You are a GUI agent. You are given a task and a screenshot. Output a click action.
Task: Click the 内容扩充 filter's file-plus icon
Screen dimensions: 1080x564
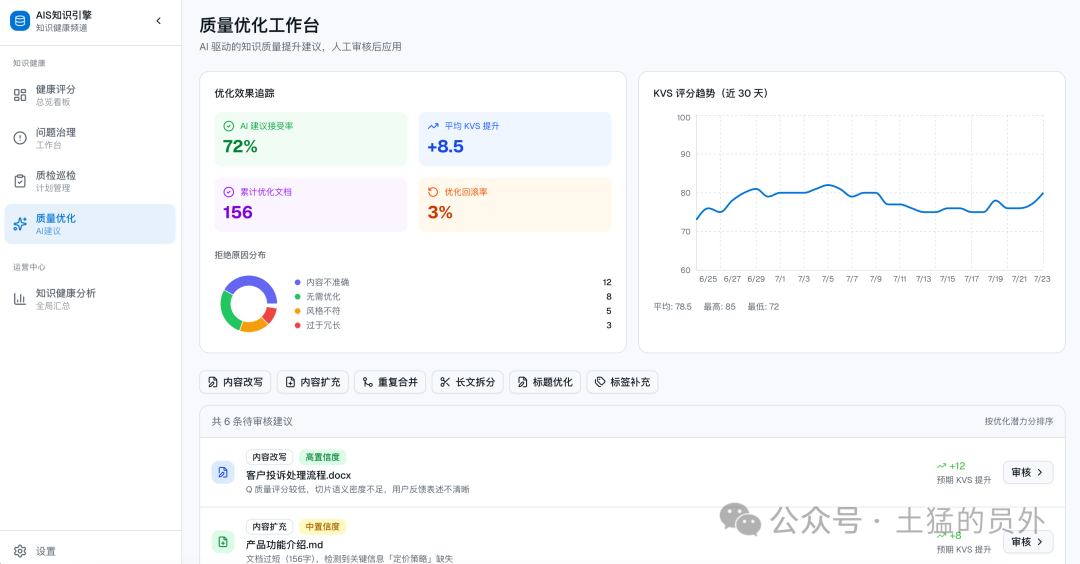(291, 382)
